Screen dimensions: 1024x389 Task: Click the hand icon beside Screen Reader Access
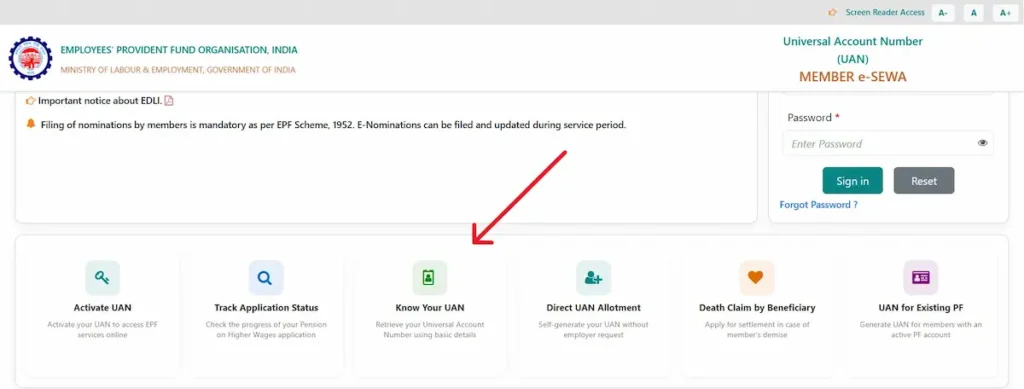point(833,12)
